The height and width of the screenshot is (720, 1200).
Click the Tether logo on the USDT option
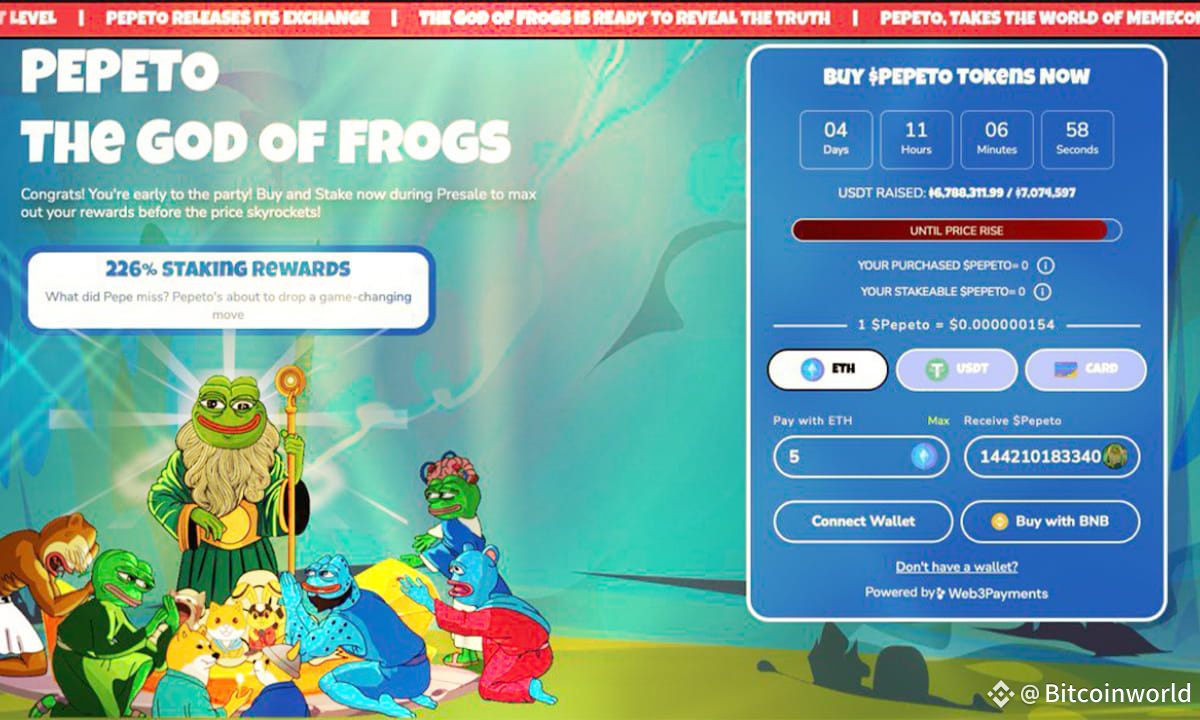coord(937,369)
